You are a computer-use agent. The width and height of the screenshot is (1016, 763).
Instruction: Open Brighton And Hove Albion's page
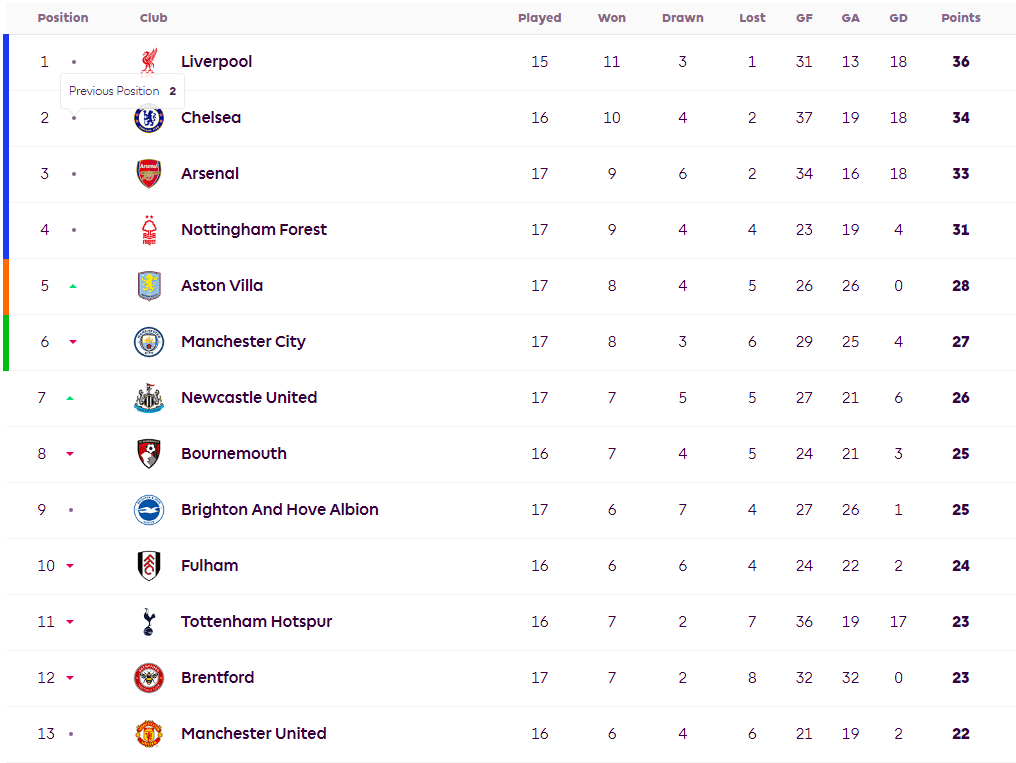(x=279, y=509)
